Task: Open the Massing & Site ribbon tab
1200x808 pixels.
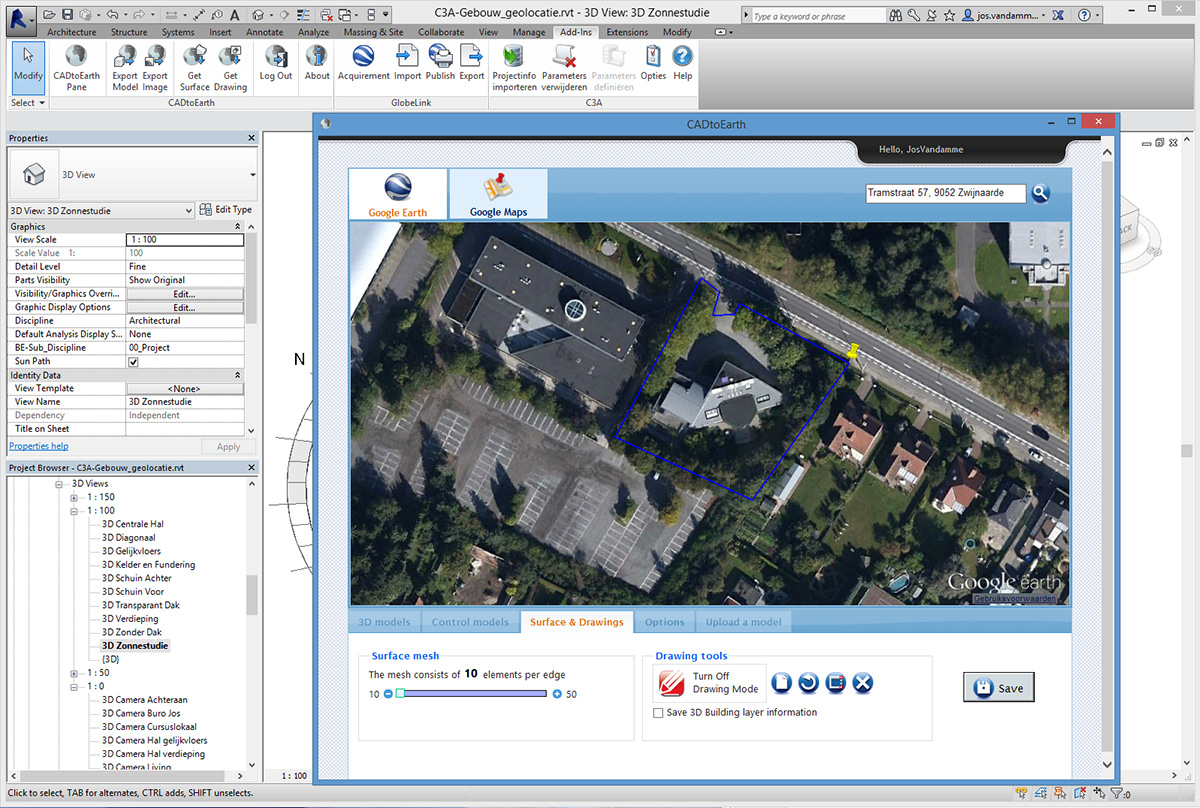Action: coord(373,32)
